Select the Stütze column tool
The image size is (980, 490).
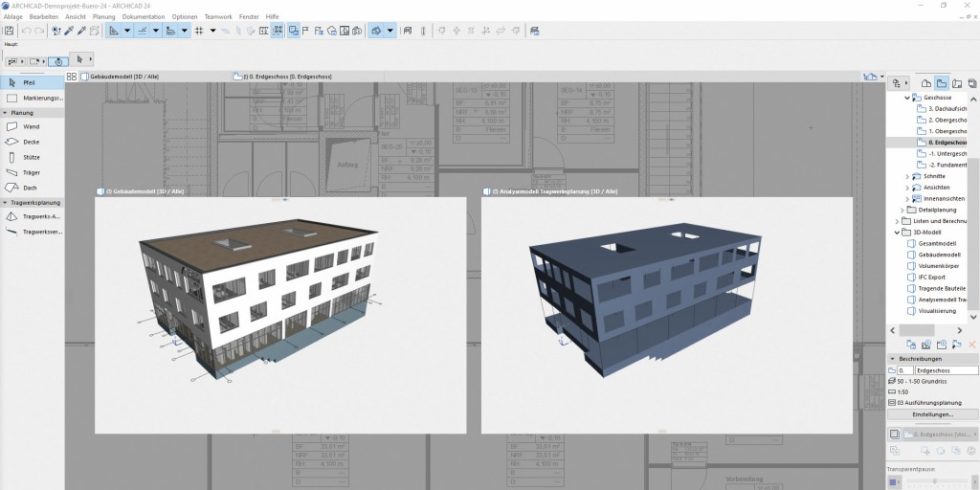point(30,157)
